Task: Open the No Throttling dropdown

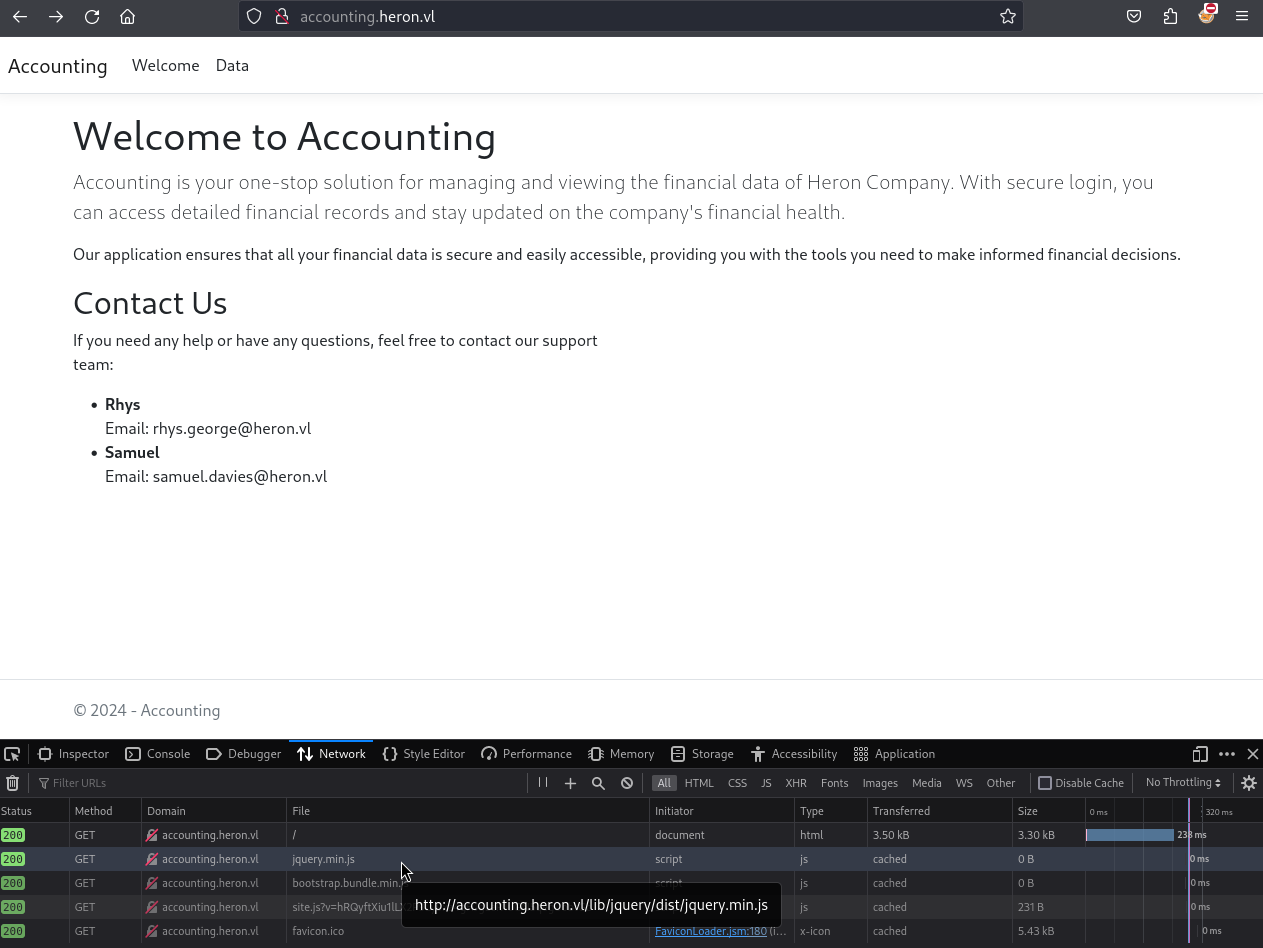Action: [x=1183, y=783]
